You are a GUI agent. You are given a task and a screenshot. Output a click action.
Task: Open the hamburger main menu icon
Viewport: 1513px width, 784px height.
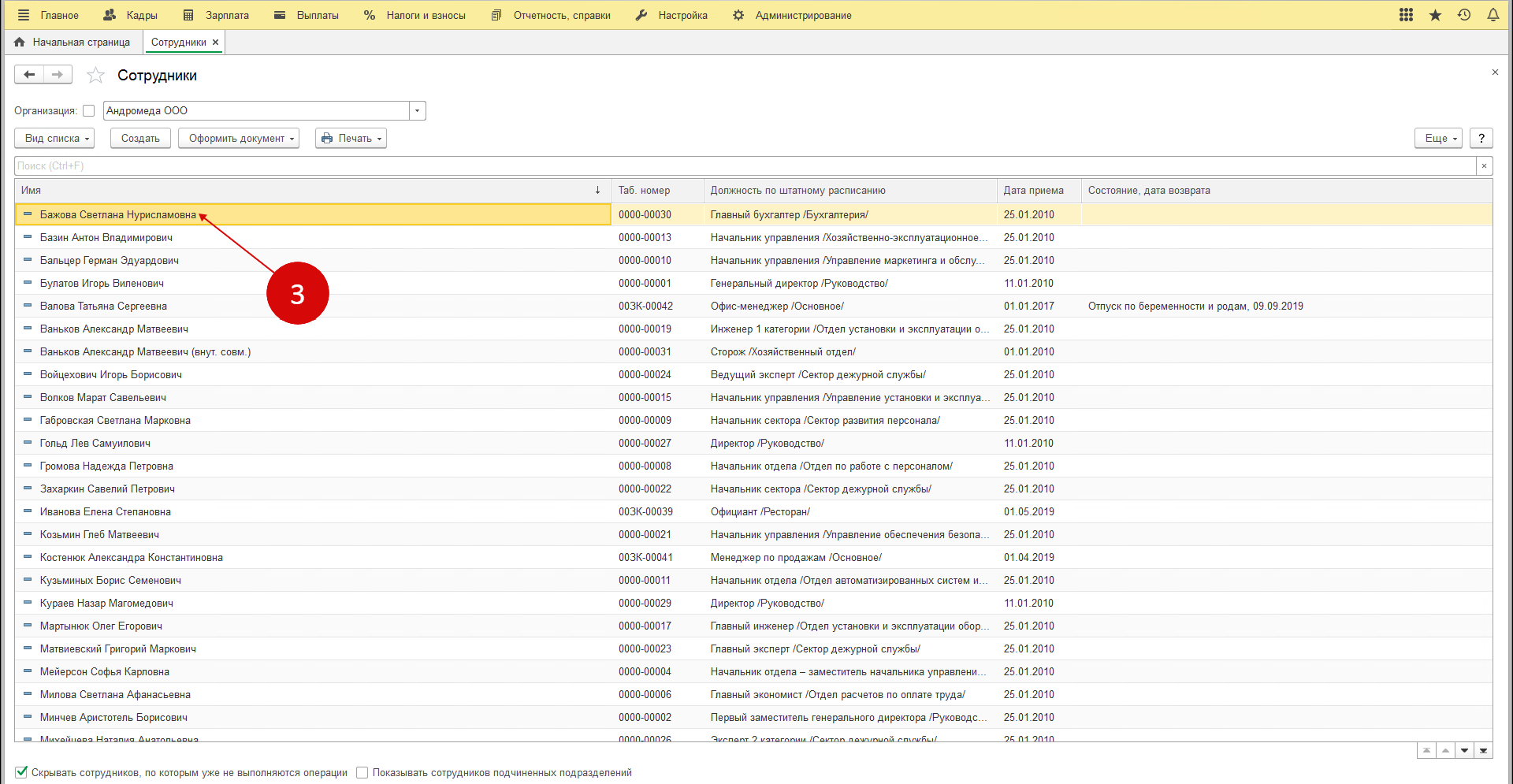point(24,15)
